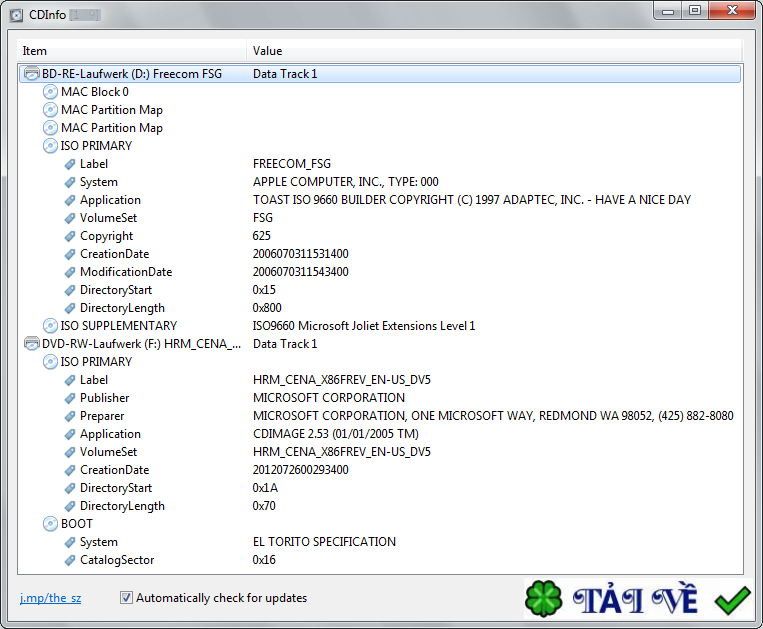Image resolution: width=763 pixels, height=629 pixels.
Task: Click the MAC Block 0 disc icon
Action: pos(50,92)
